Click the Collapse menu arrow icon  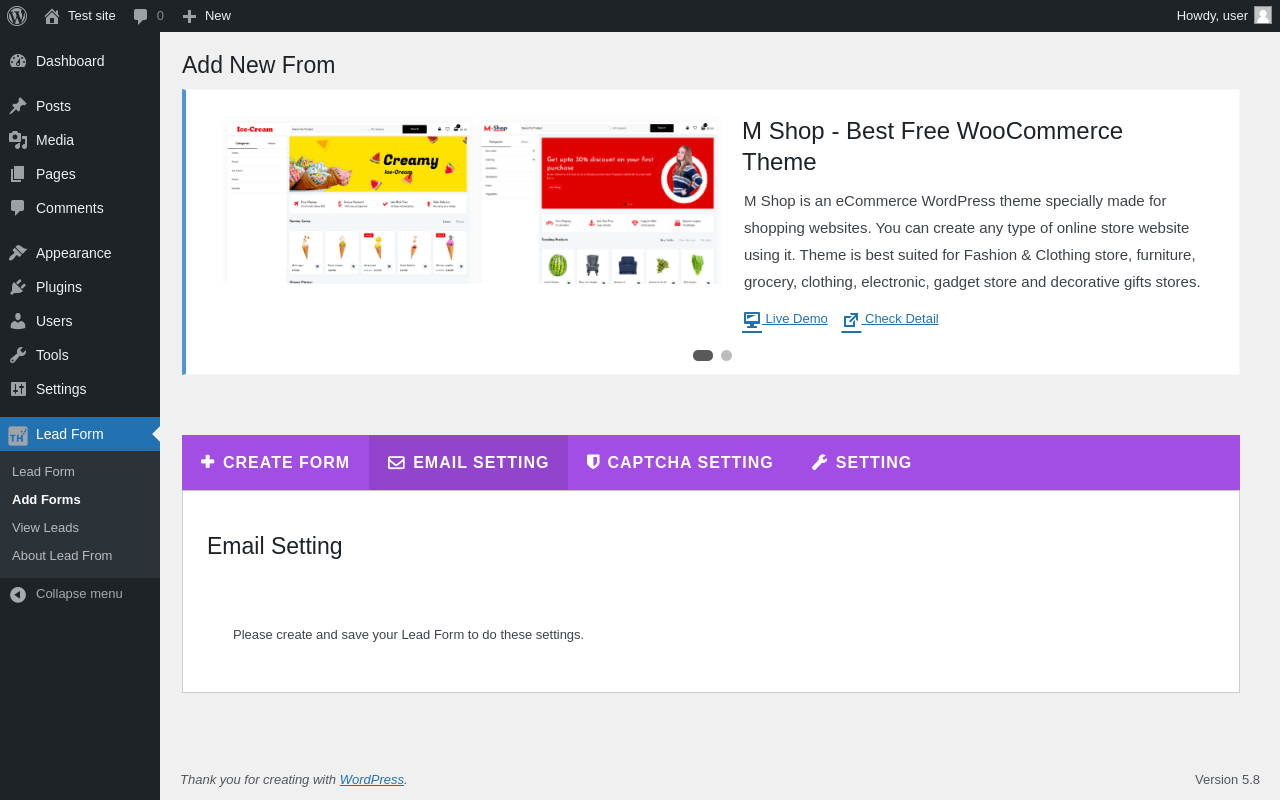[x=18, y=594]
